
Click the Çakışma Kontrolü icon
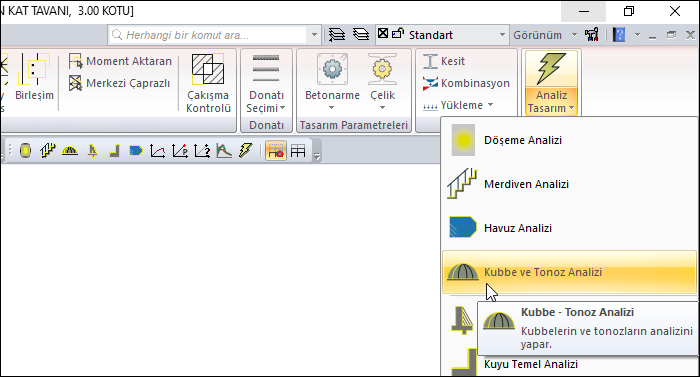click(208, 69)
